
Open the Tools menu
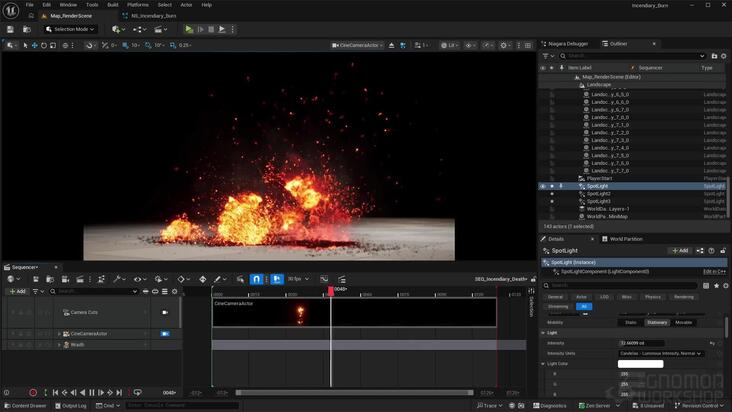92,5
